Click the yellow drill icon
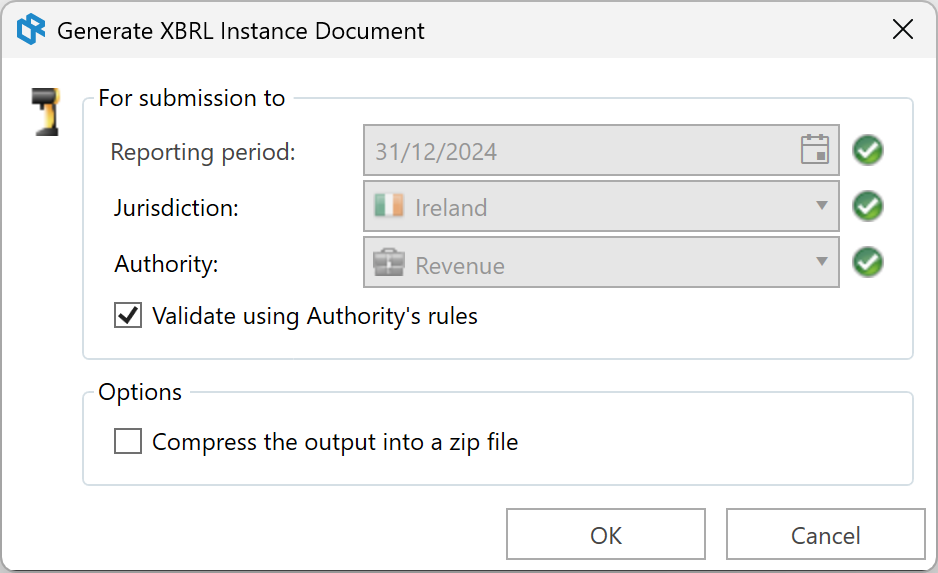Screen dimensions: 938x573 (45, 111)
